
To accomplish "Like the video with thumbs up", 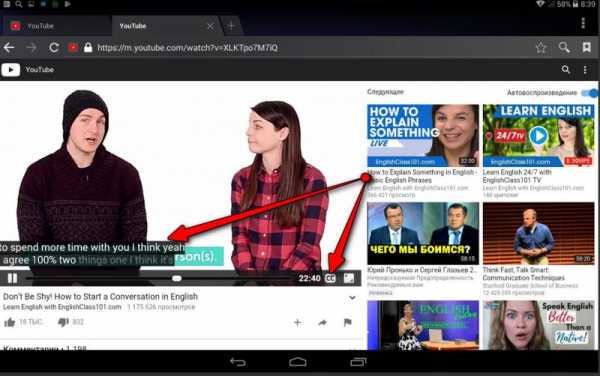I will point(10,322).
